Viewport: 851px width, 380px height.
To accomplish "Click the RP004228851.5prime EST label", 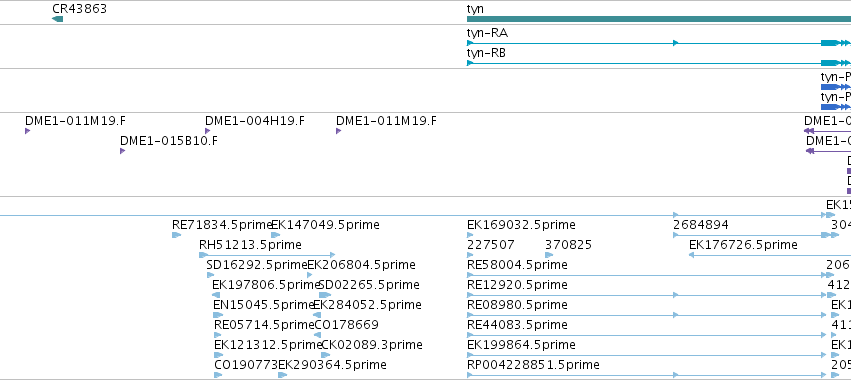I will pyautogui.click(x=533, y=365).
